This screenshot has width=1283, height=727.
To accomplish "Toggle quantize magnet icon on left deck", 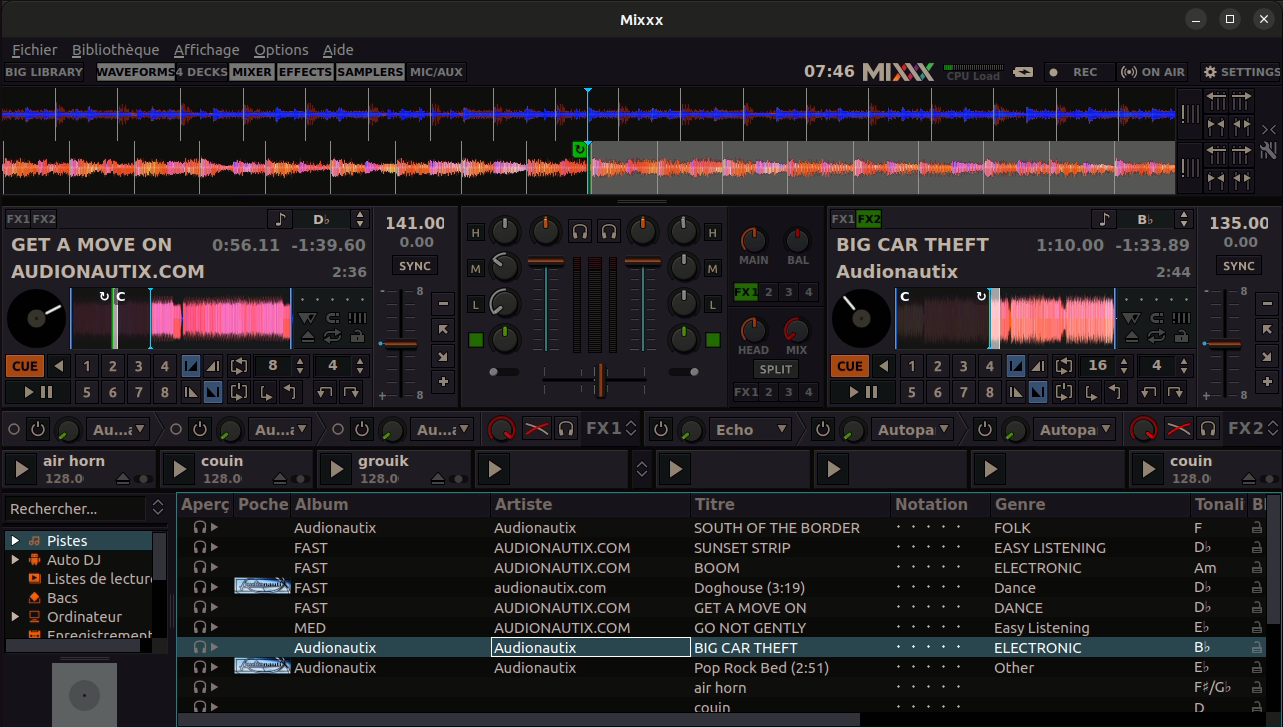I will coord(333,317).
